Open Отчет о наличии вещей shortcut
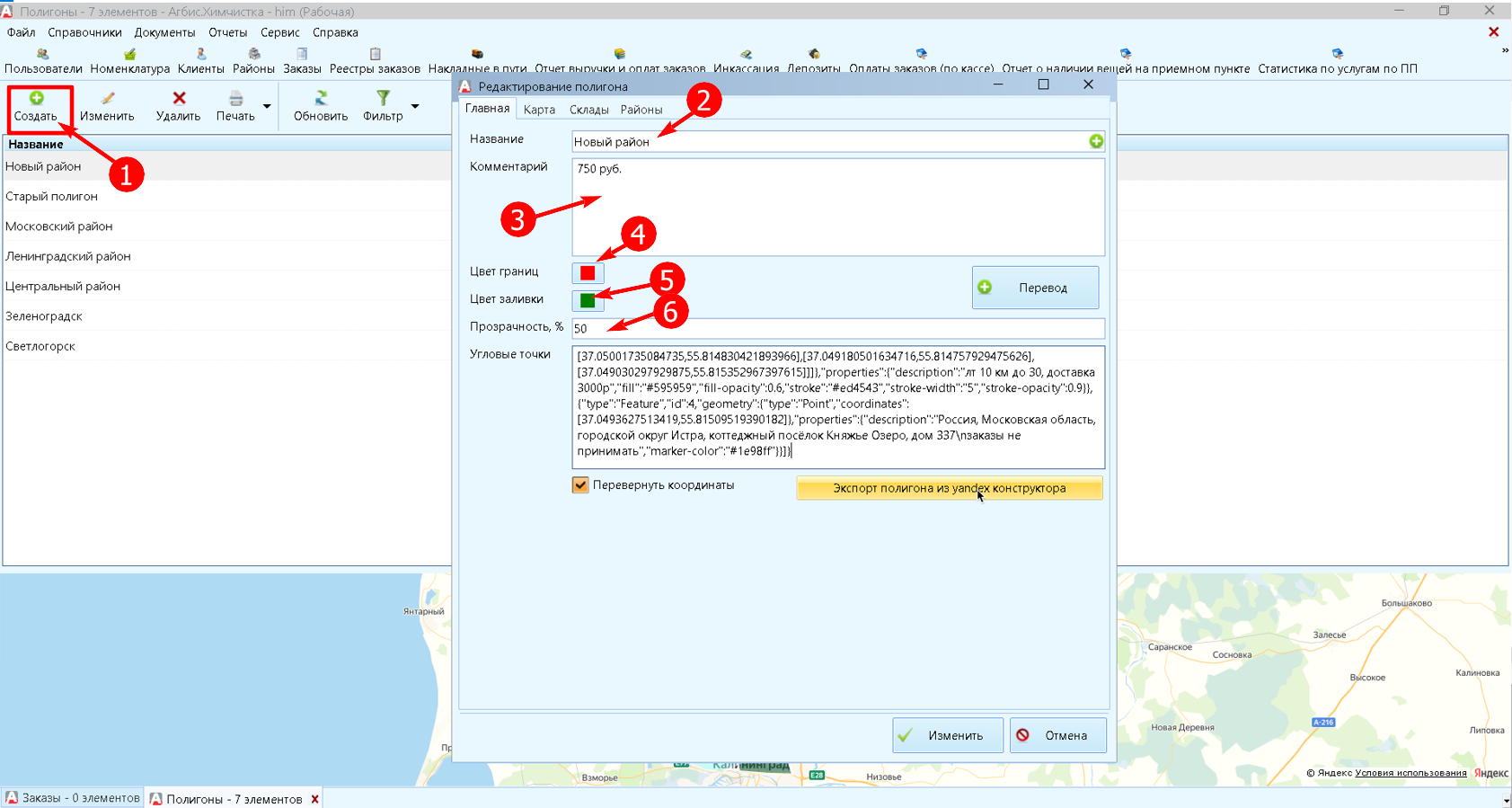1512x808 pixels. 1126,62
